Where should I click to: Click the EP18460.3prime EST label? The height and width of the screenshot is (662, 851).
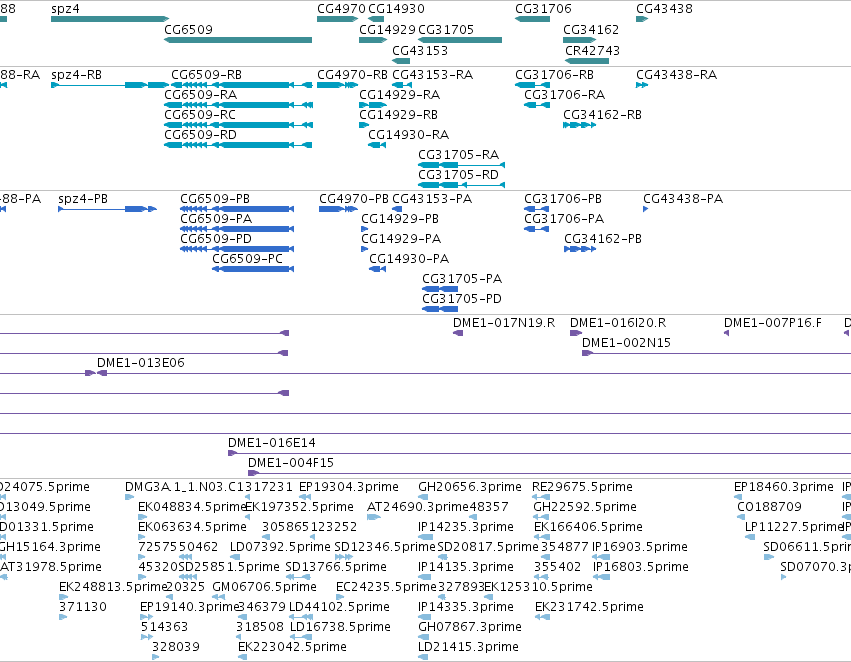[x=784, y=487]
